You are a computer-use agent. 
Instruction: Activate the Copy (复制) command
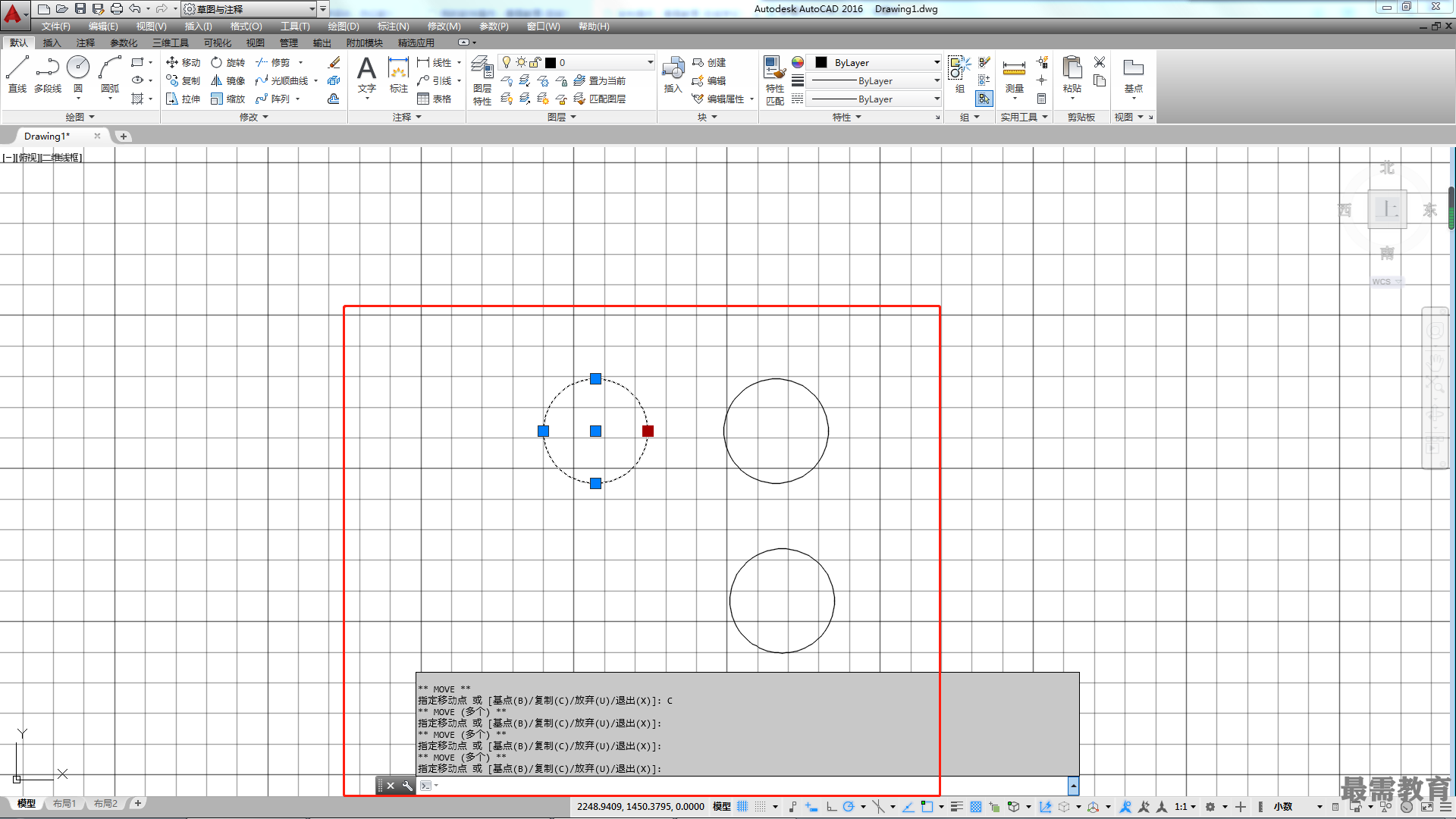coord(183,80)
